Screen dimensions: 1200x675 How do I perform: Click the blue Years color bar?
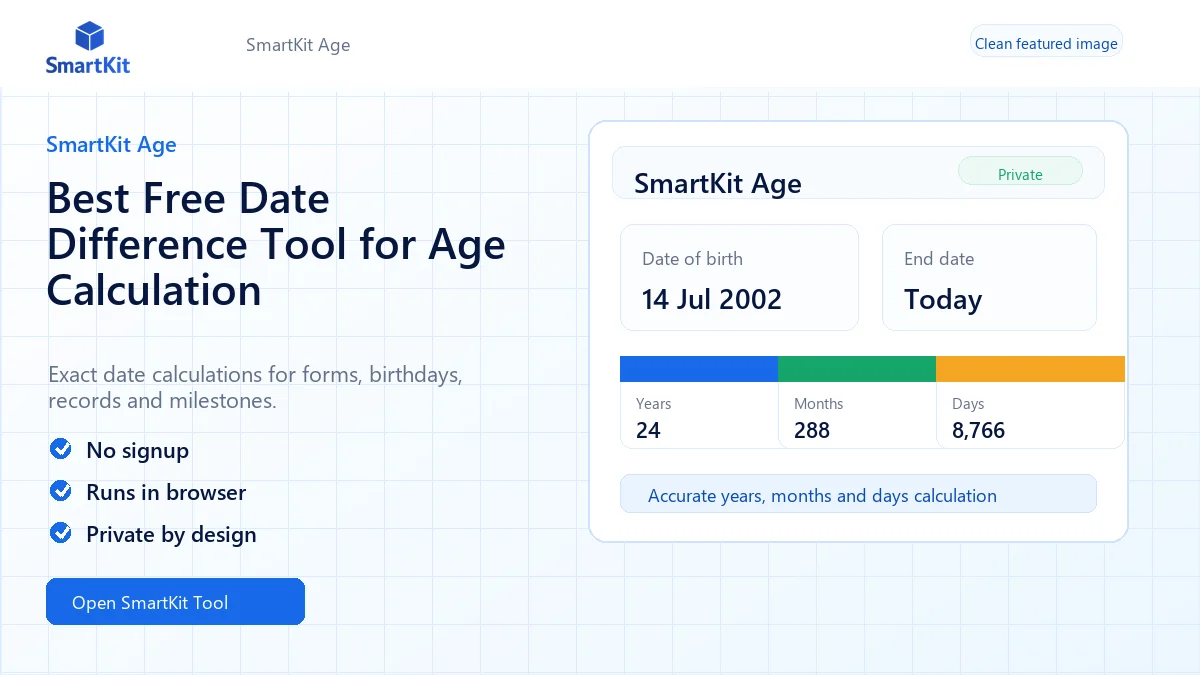[699, 369]
